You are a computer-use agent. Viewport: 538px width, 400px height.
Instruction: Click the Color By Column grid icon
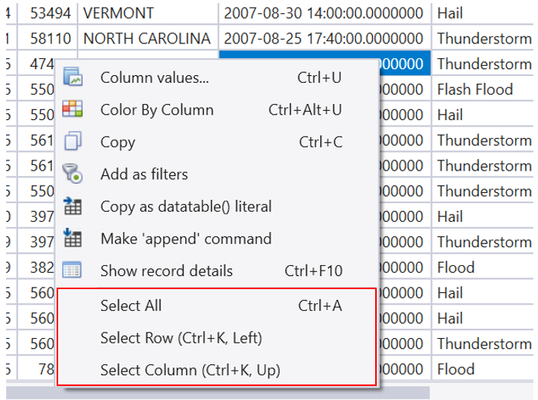[72, 109]
